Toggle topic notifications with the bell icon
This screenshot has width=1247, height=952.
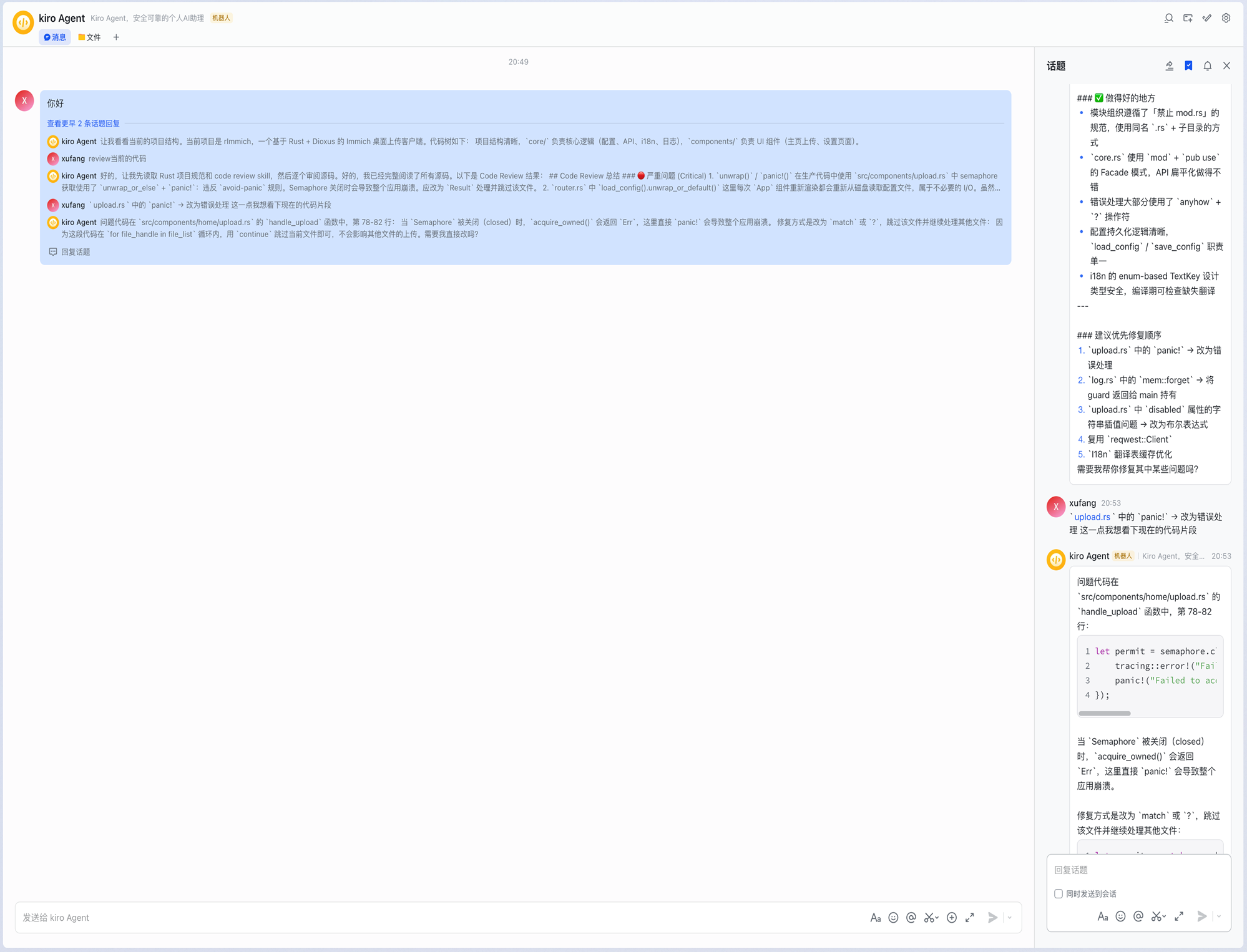pos(1208,66)
